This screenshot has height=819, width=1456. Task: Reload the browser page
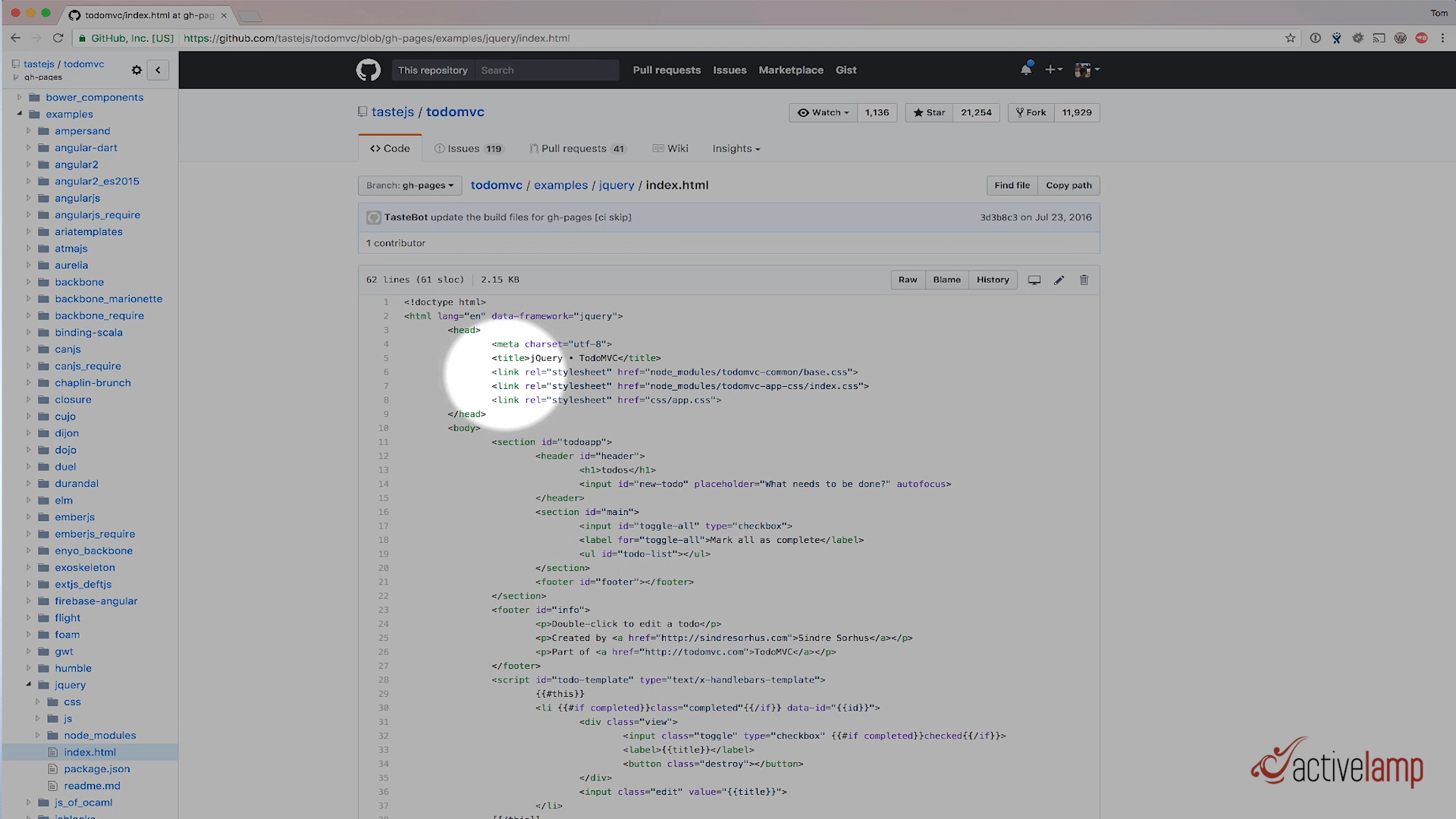click(x=58, y=38)
